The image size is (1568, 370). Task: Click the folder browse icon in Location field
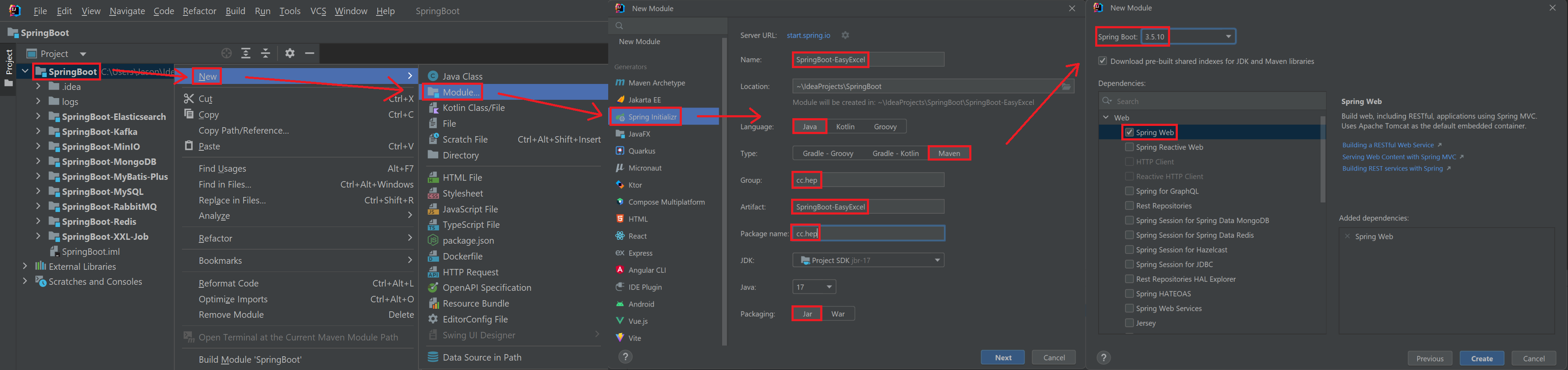pyautogui.click(x=1066, y=87)
